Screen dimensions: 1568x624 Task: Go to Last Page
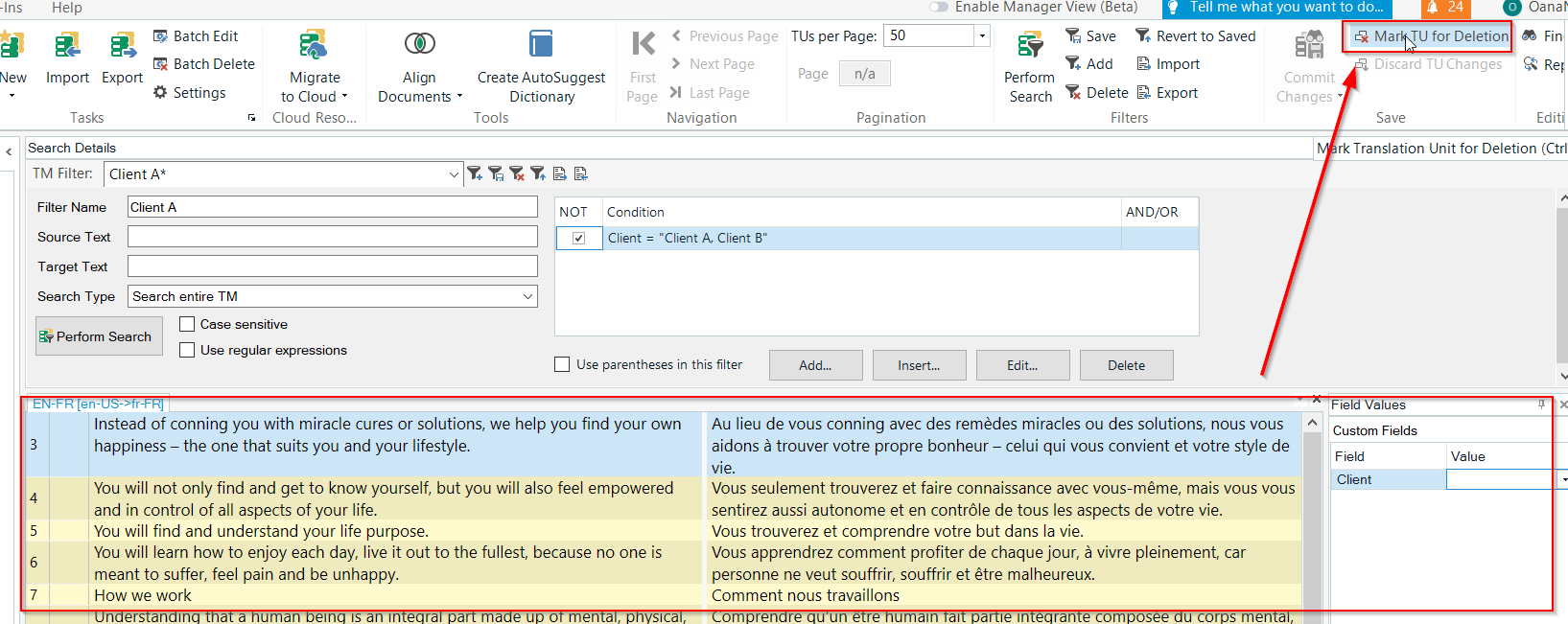pyautogui.click(x=710, y=93)
